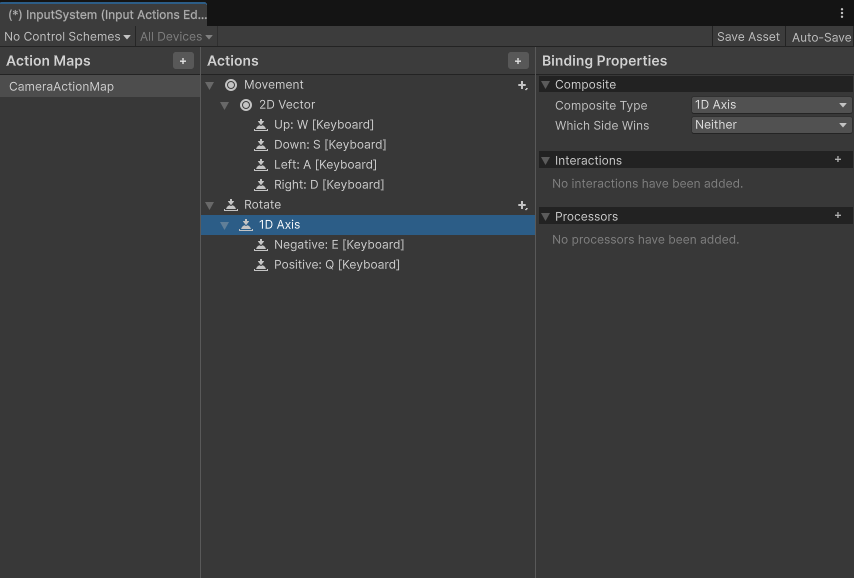The image size is (854, 578).
Task: Select the Negative: E [Keyboard] binding
Action: coord(338,245)
